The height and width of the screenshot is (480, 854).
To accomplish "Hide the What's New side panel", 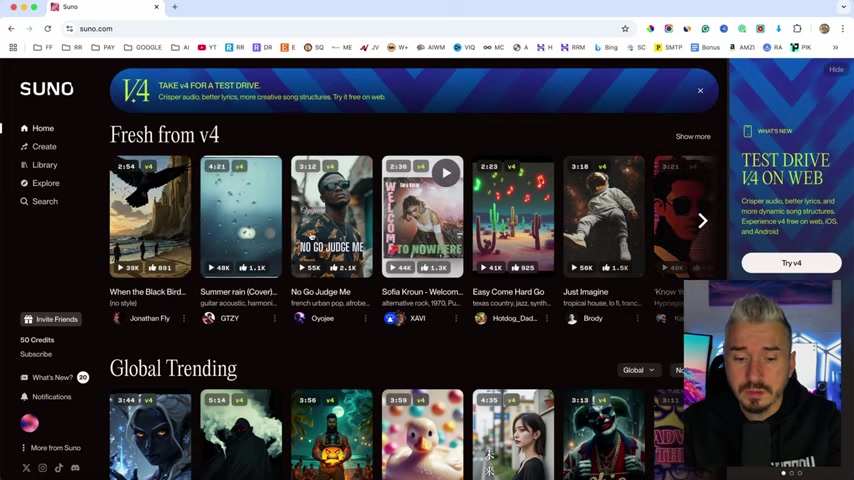I will click(836, 70).
